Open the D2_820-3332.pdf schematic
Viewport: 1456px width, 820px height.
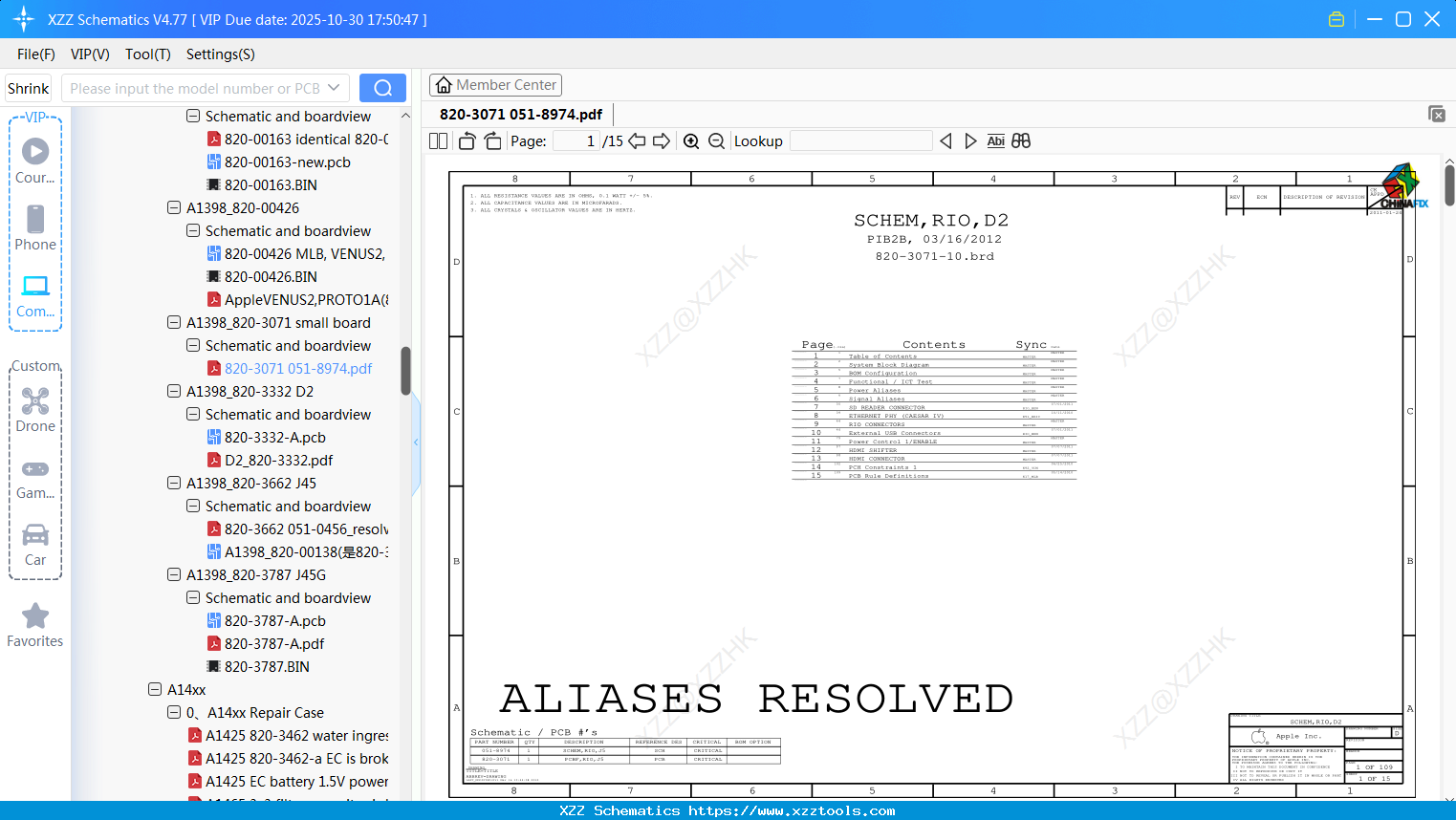click(279, 460)
